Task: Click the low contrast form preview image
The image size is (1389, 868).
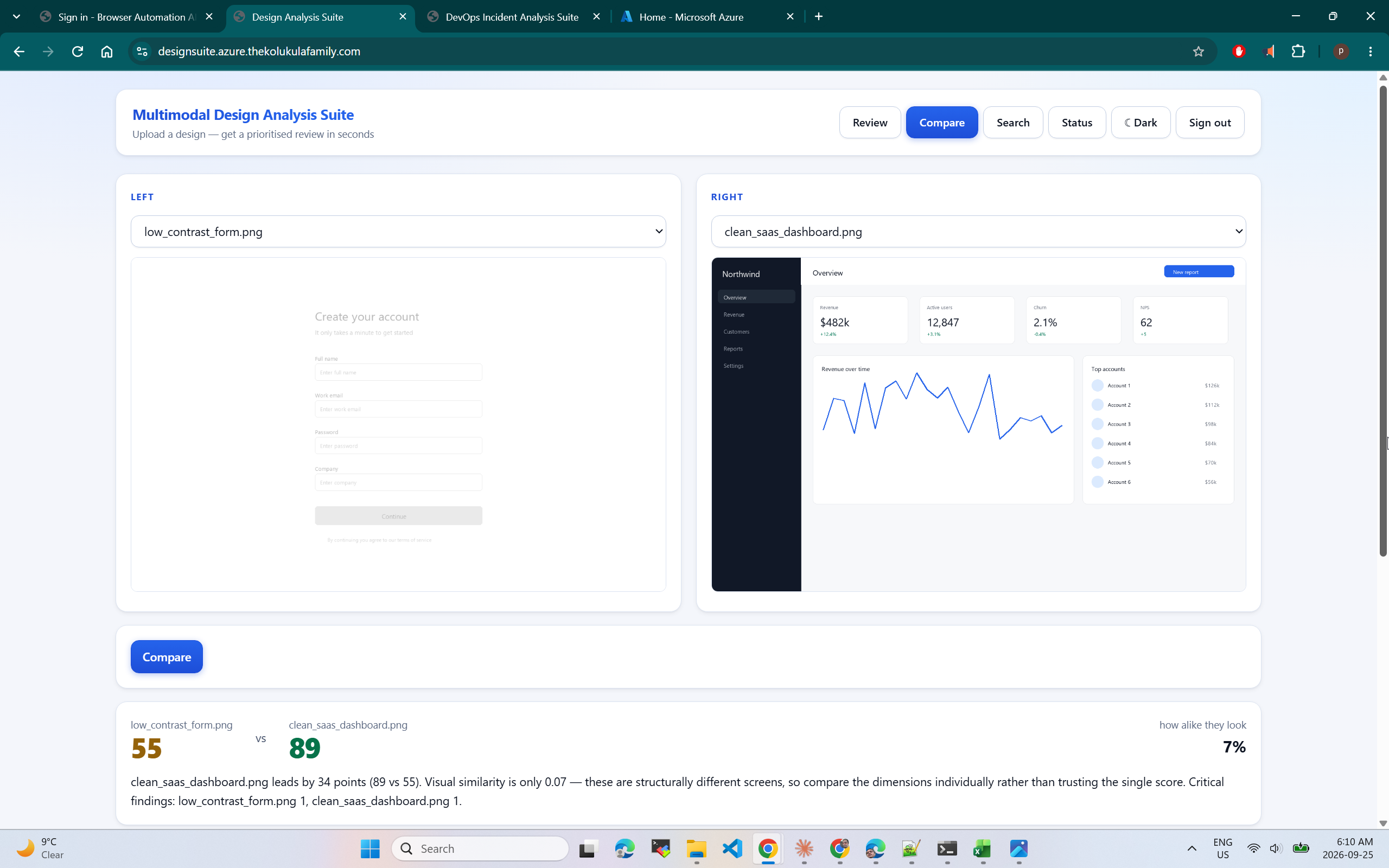Action: [398, 424]
